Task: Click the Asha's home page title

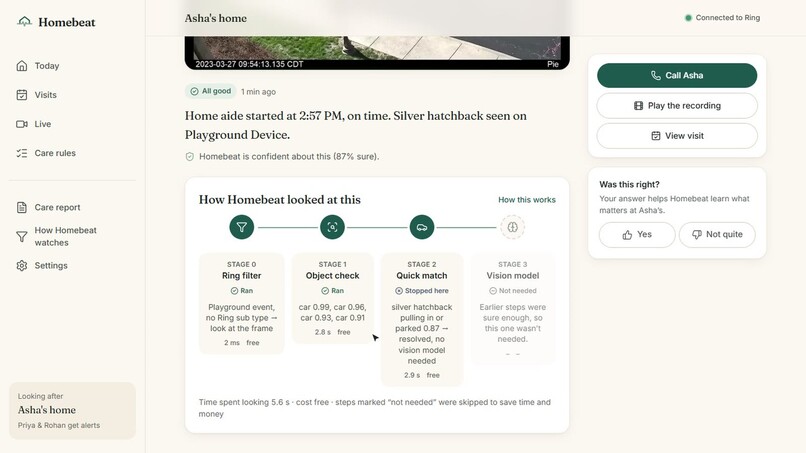Action: pyautogui.click(x=216, y=18)
